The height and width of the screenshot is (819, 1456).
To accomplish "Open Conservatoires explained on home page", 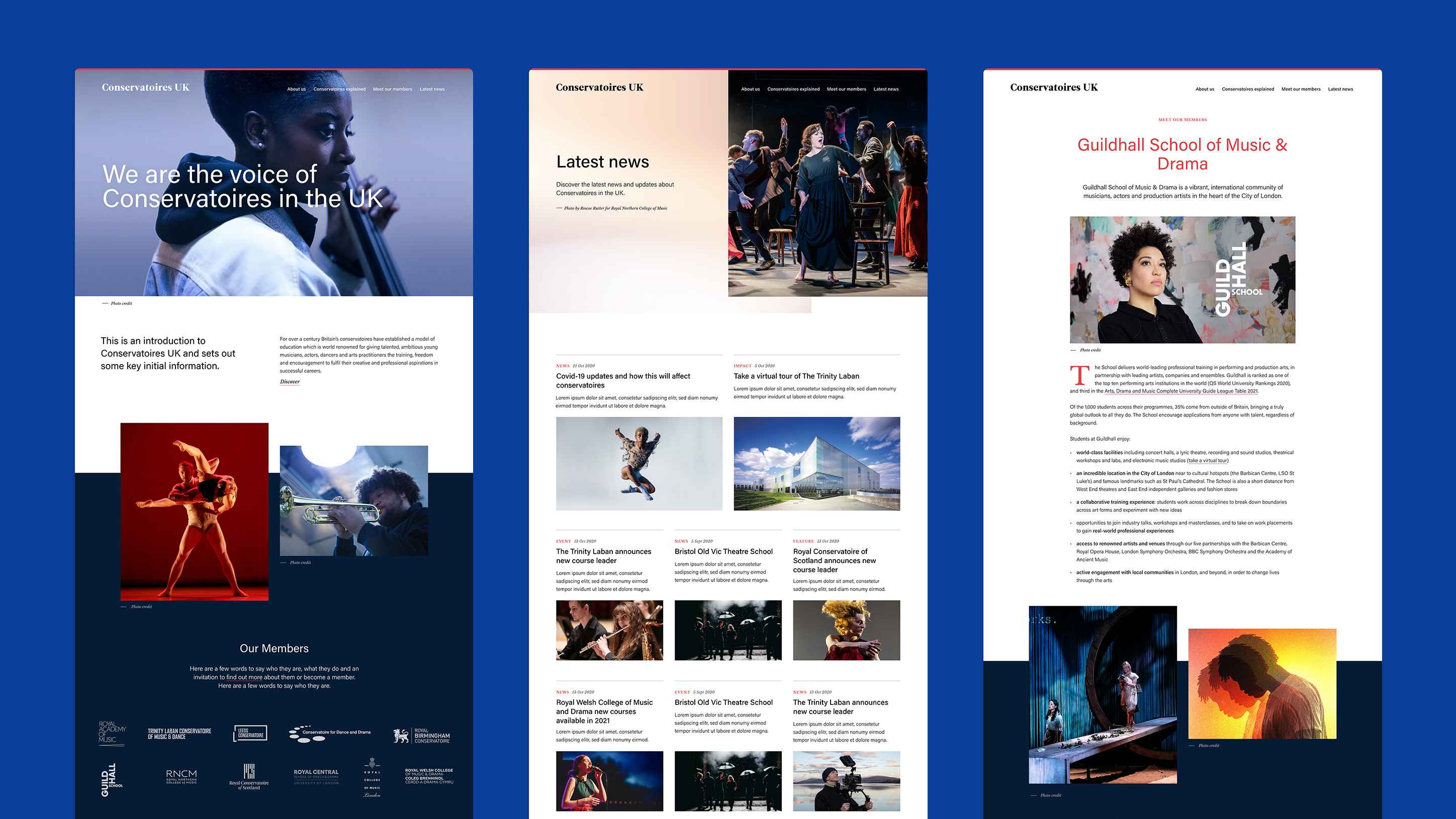I will click(339, 89).
